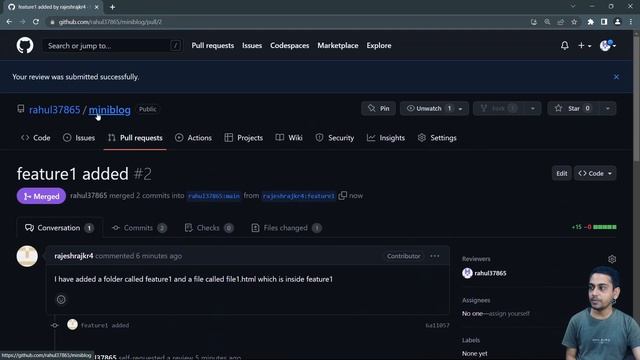Viewport: 640px width, 360px height.
Task: Copy the head branch name icon
Action: pyautogui.click(x=343, y=196)
